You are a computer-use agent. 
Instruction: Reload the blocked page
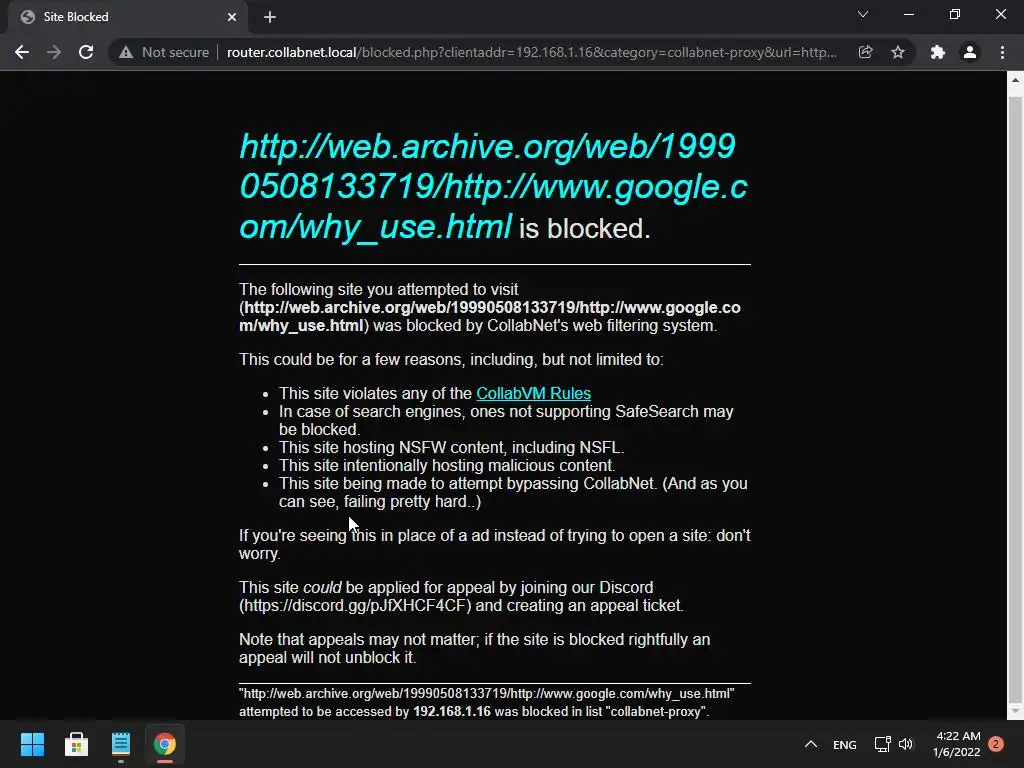[86, 52]
